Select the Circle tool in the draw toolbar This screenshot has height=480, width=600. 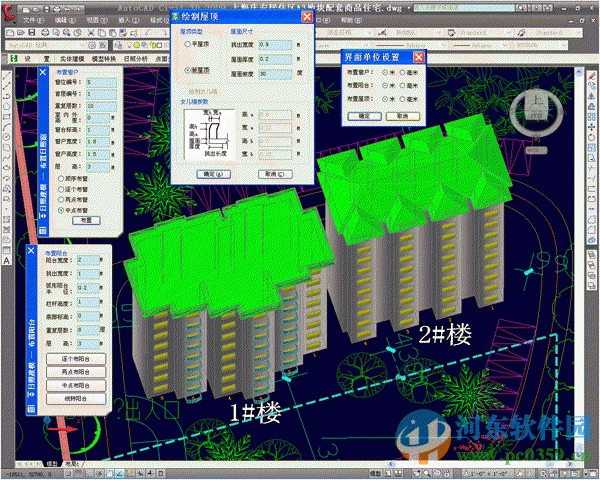click(7, 137)
